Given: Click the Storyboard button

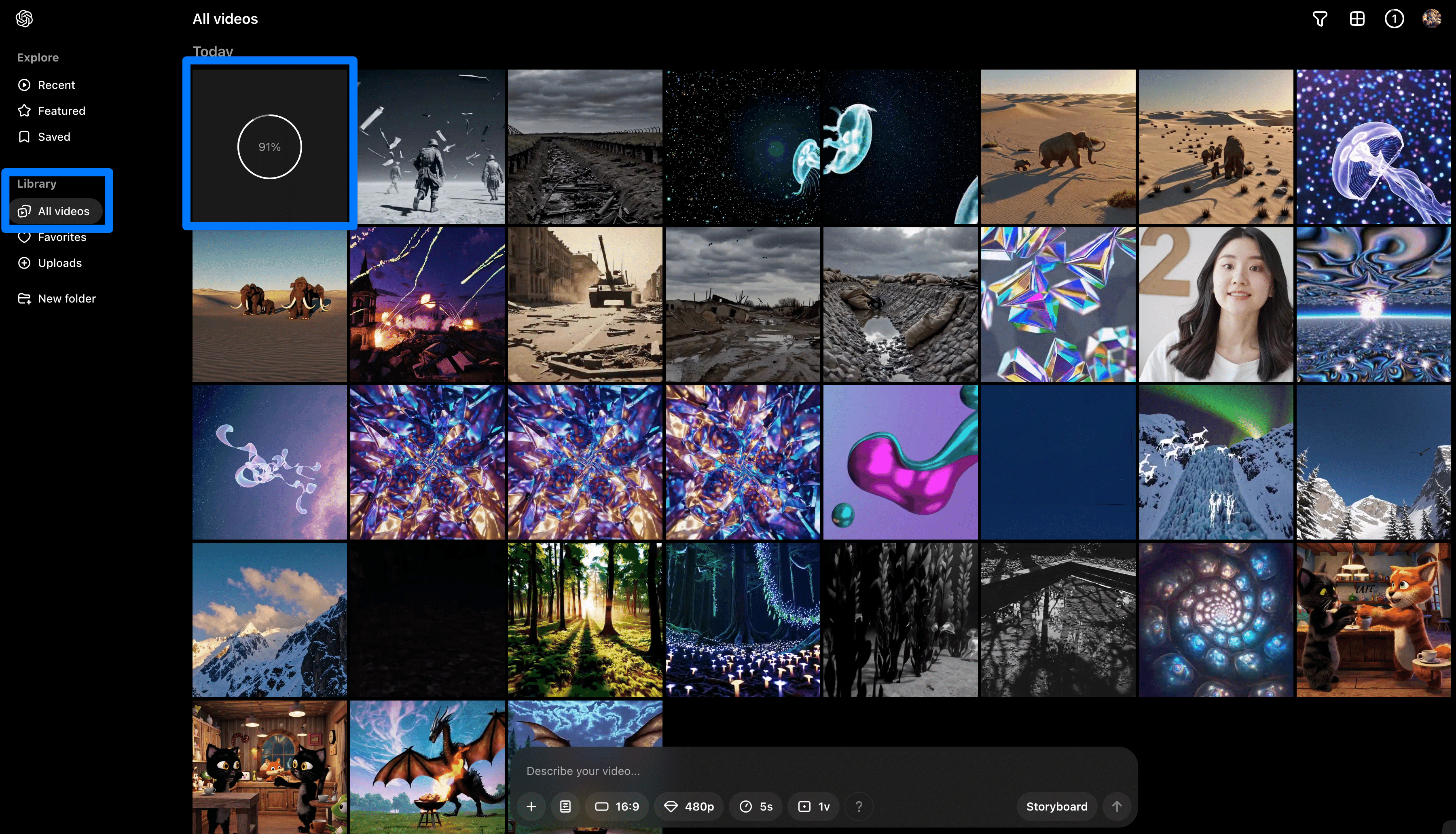Looking at the screenshot, I should tap(1056, 806).
